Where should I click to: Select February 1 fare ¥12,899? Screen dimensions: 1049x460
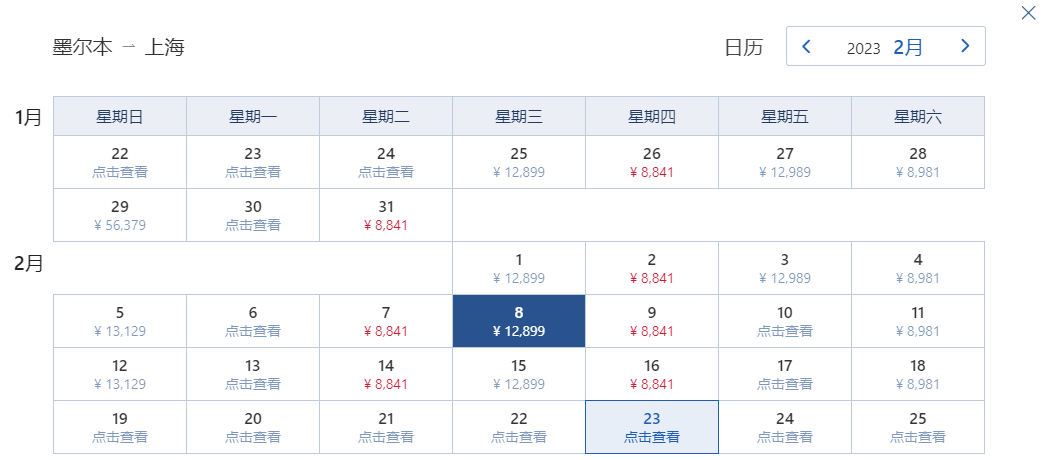pyautogui.click(x=519, y=268)
